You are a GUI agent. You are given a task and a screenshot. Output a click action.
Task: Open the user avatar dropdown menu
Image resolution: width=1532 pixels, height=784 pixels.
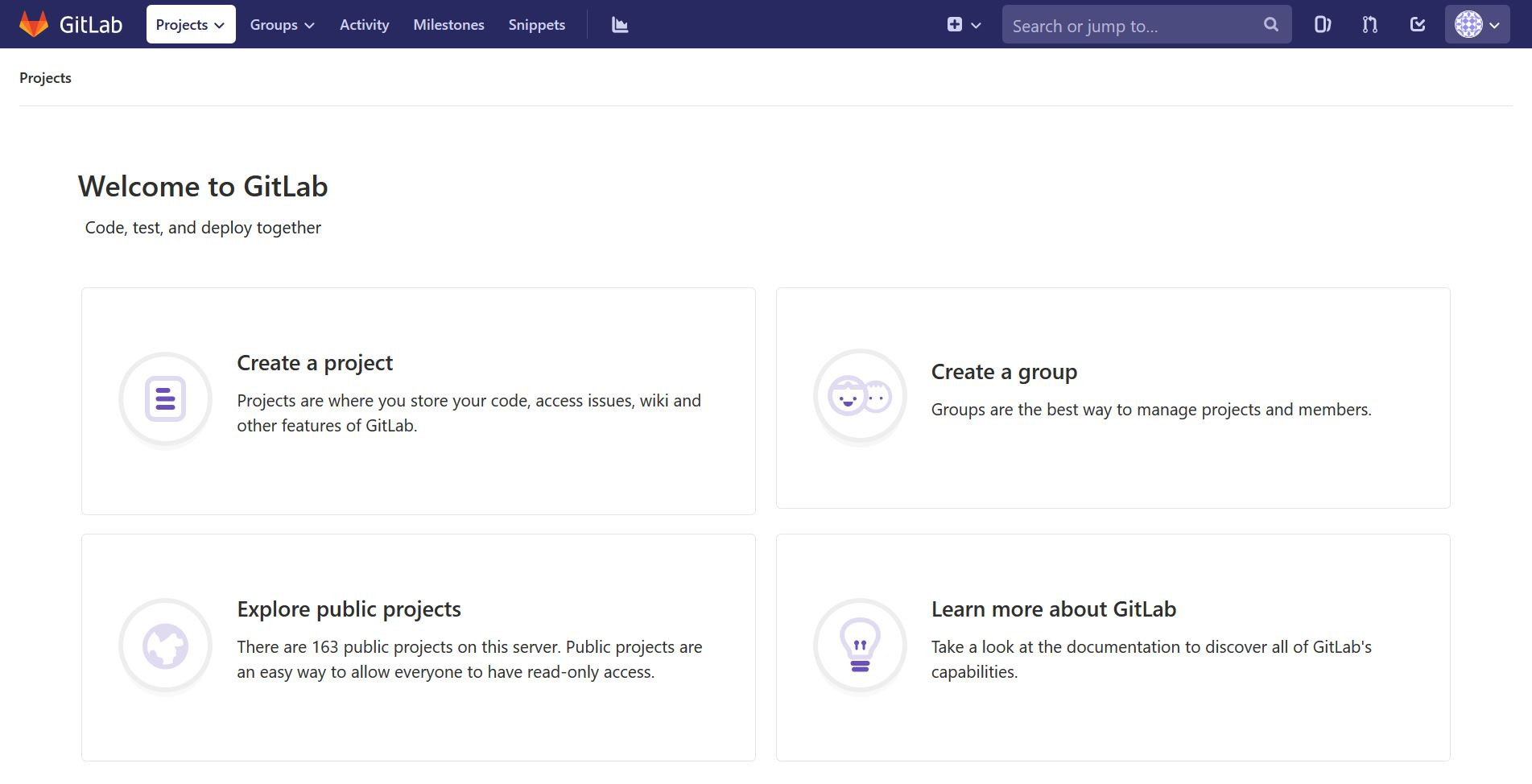(x=1476, y=25)
